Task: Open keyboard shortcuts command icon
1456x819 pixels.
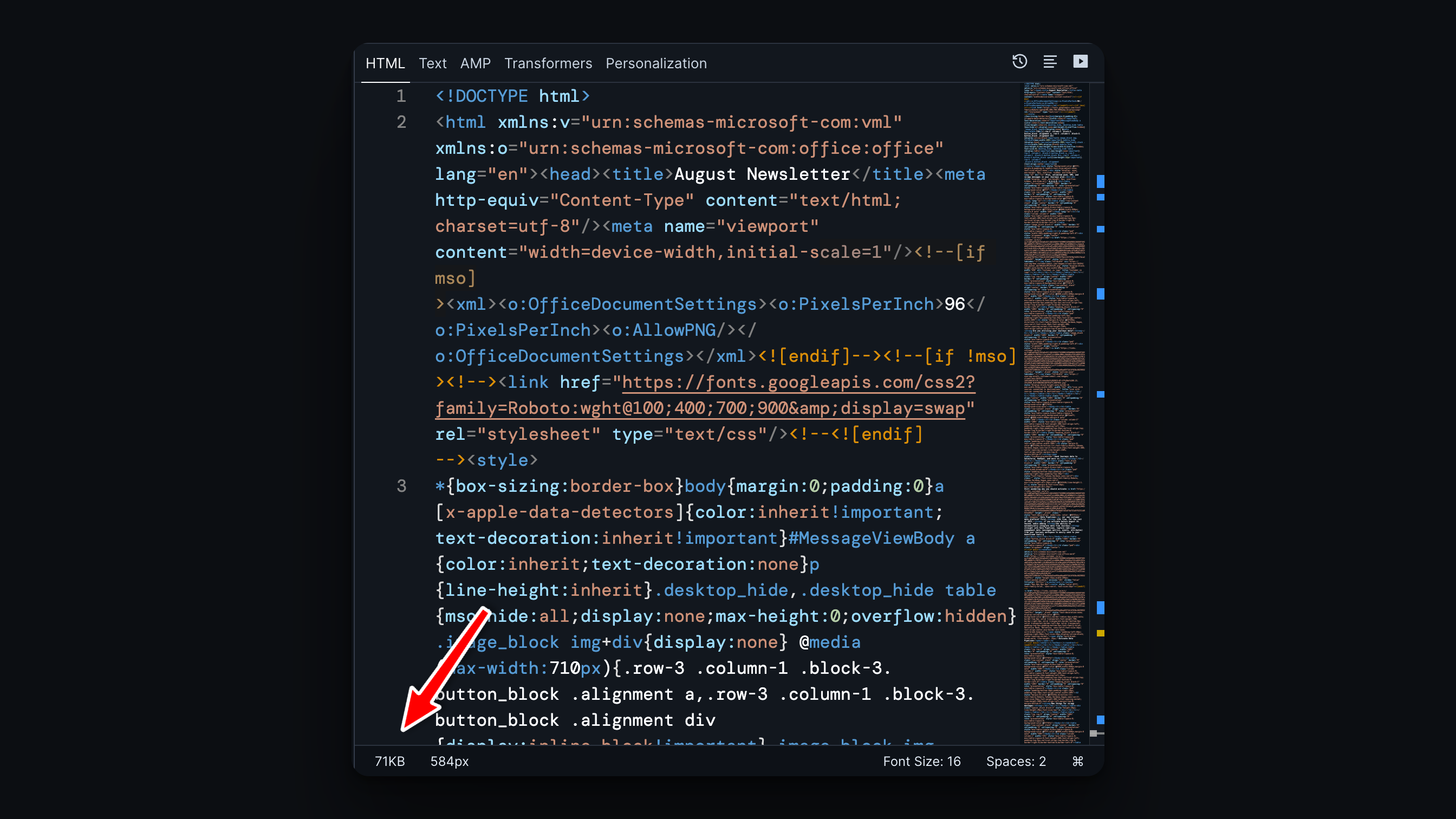Action: point(1078,762)
